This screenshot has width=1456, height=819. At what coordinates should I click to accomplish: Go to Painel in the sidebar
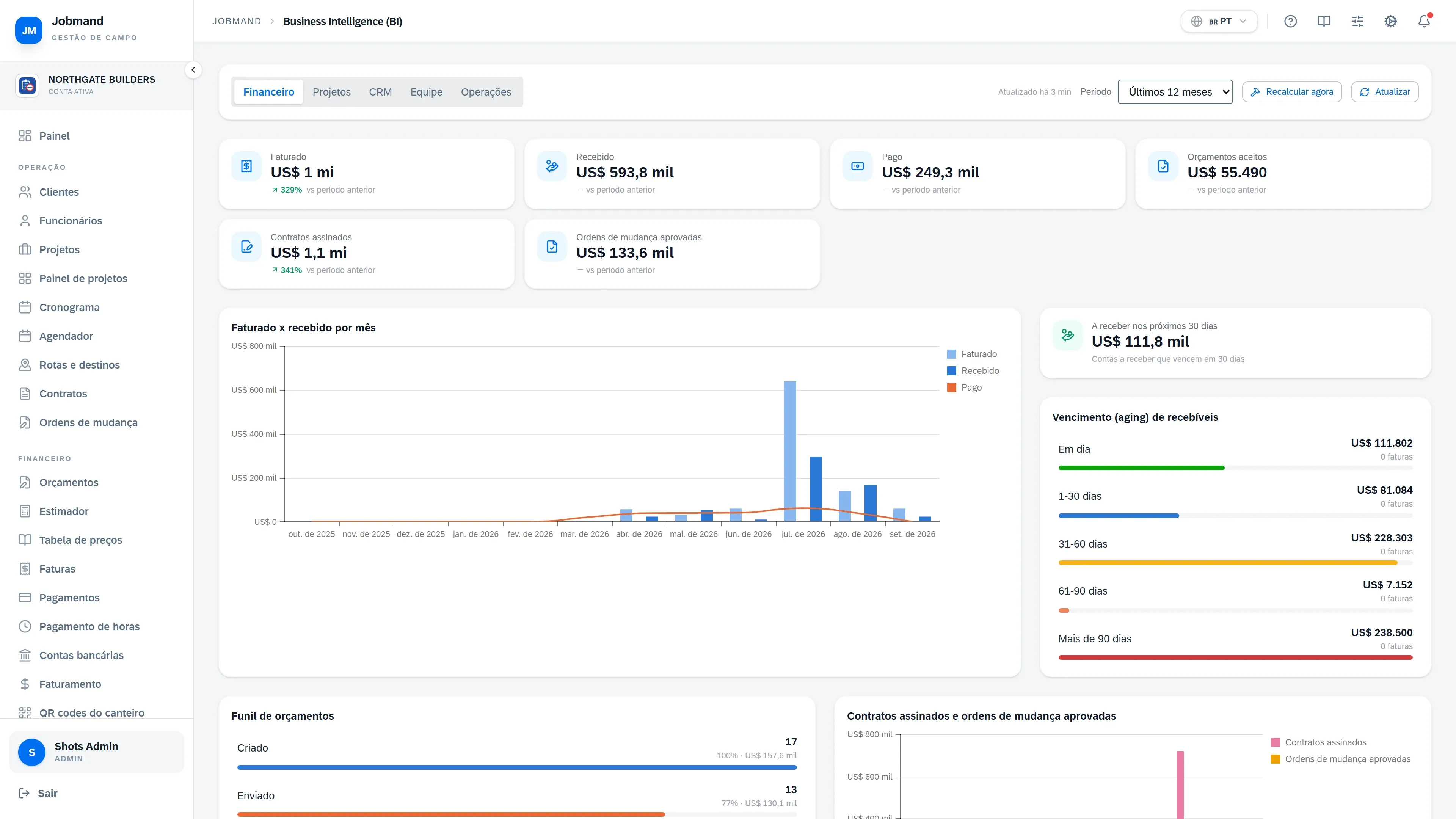tap(97, 136)
